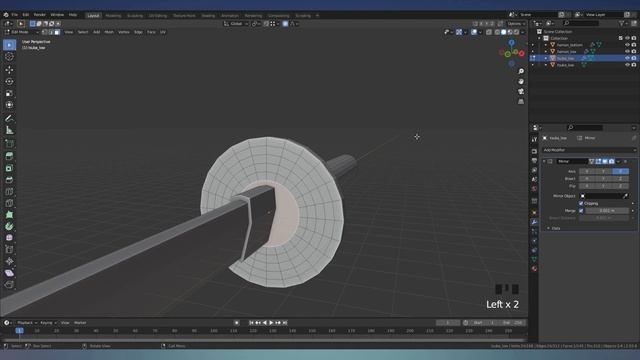Play the animation in timeline
The width and height of the screenshot is (640, 360).
tap(271, 323)
